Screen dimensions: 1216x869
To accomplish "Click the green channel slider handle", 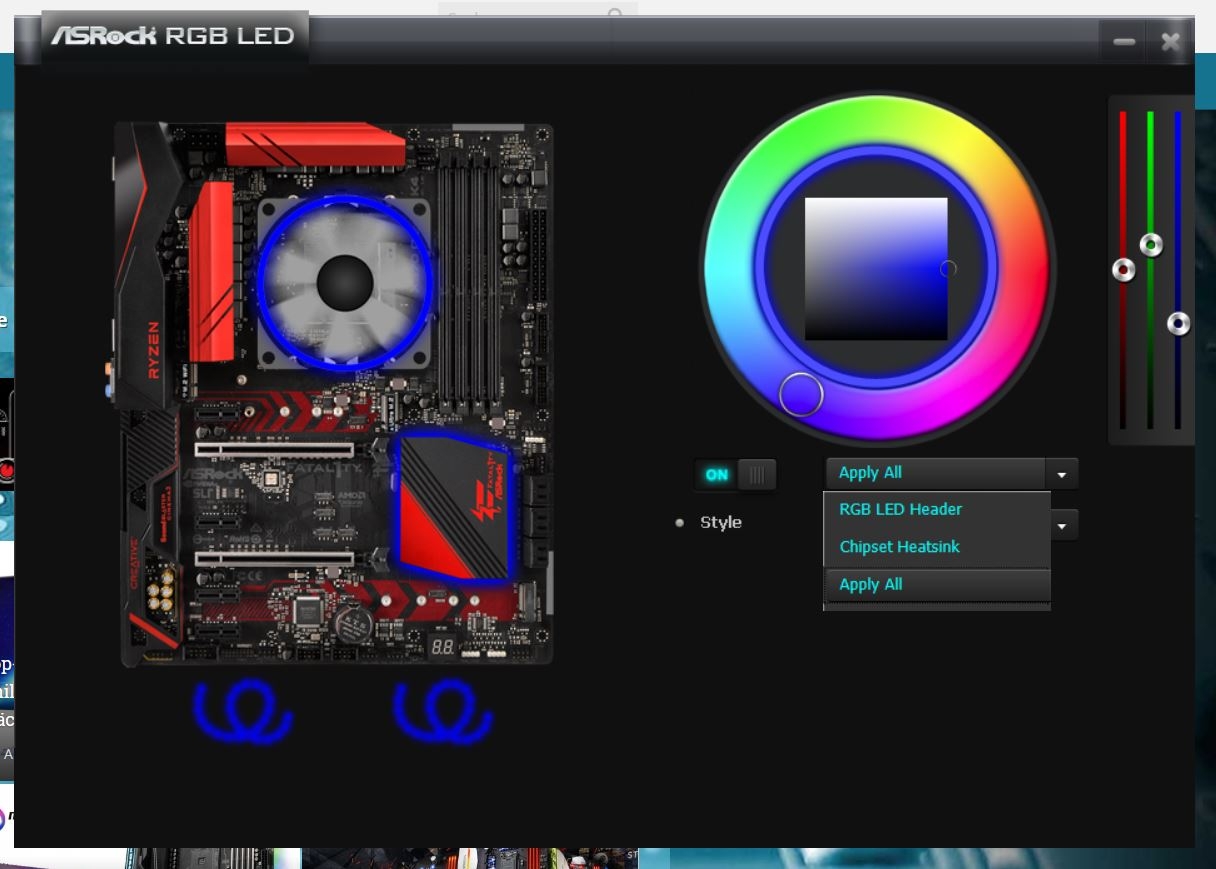I will [1151, 244].
